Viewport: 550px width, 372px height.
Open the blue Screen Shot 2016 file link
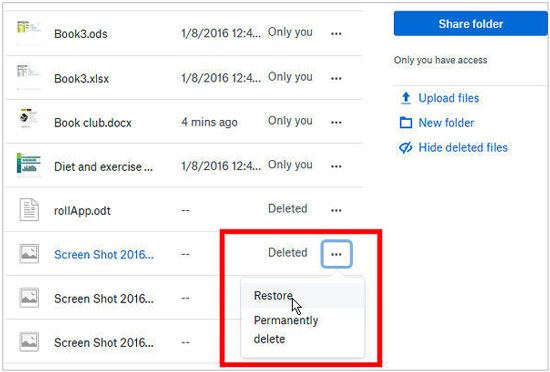click(104, 255)
